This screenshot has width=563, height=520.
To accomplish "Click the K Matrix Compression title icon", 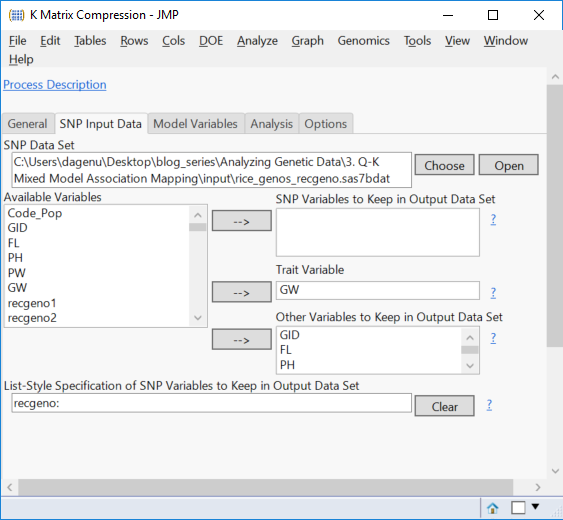I will (x=16, y=15).
